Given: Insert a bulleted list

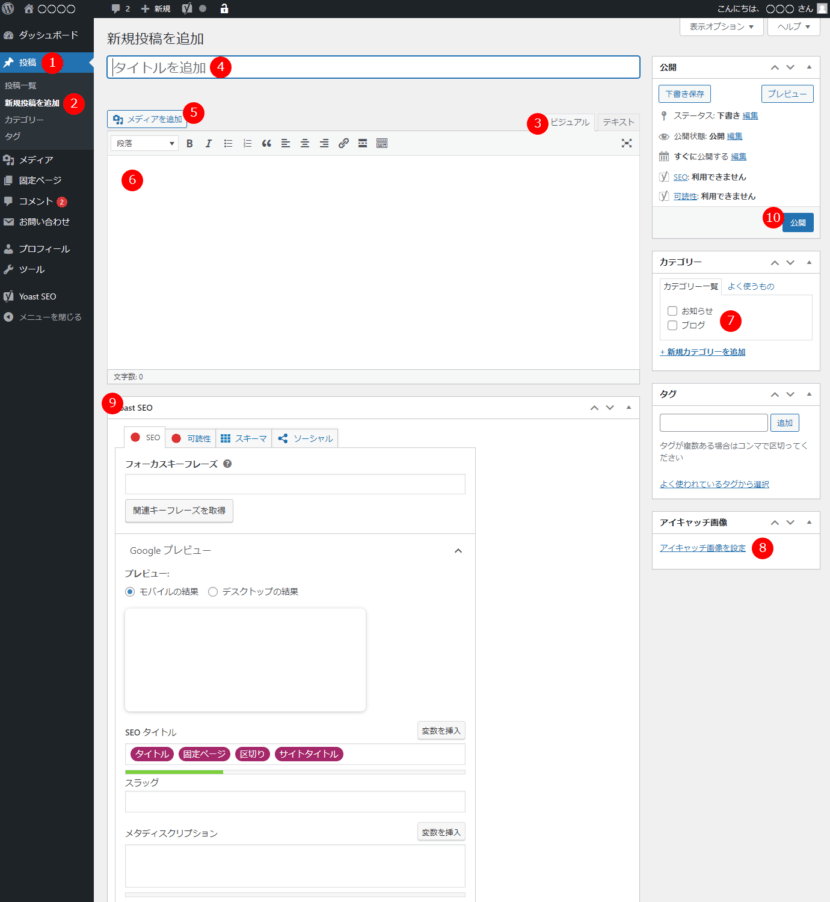Looking at the screenshot, I should tap(228, 144).
